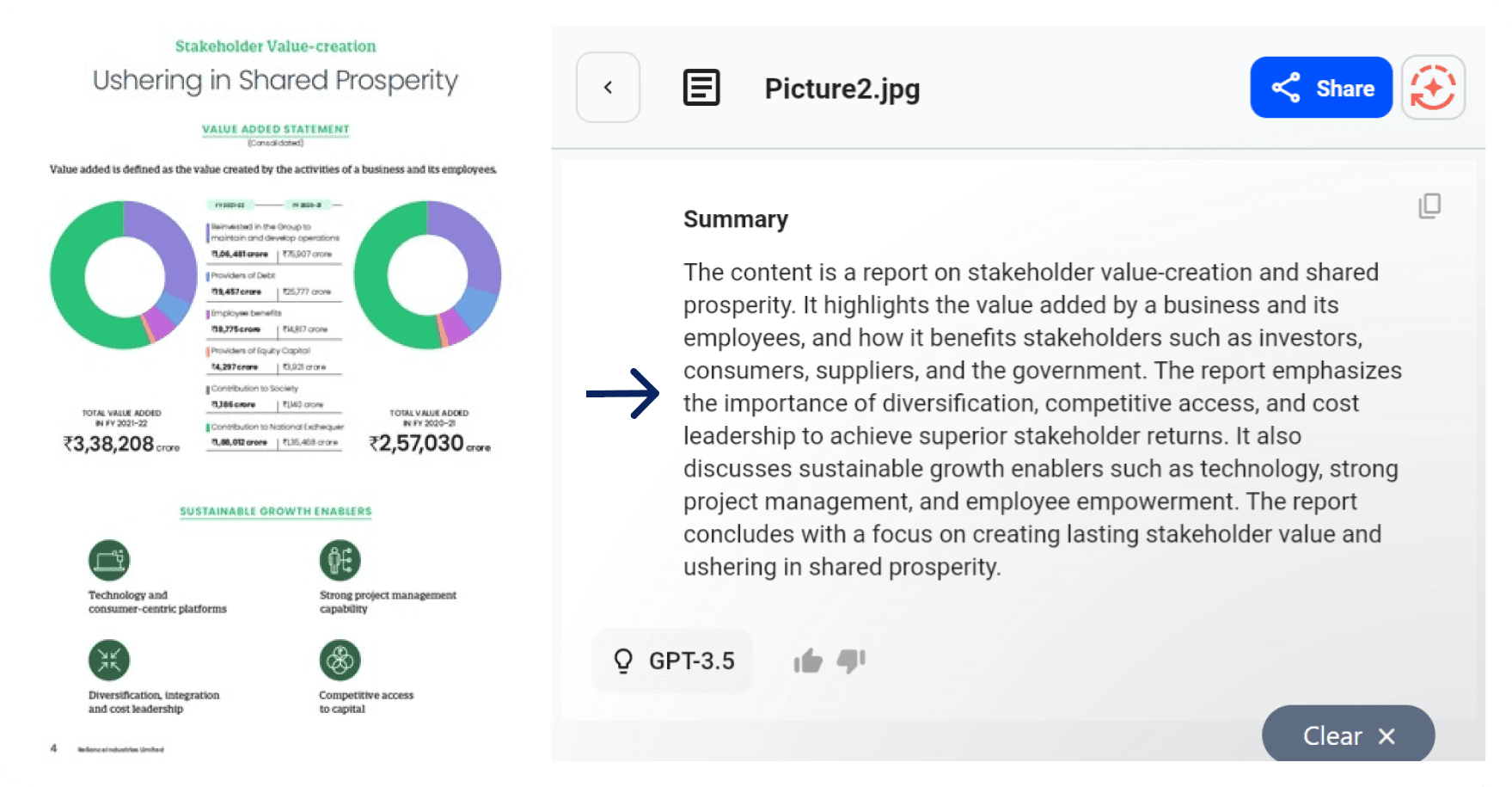
Task: Click the Summary heading
Action: (736, 219)
